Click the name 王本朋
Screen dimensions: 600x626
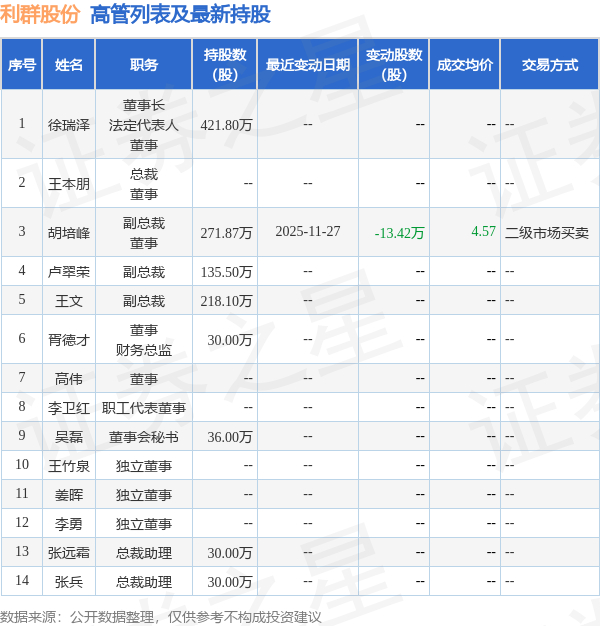click(x=69, y=184)
